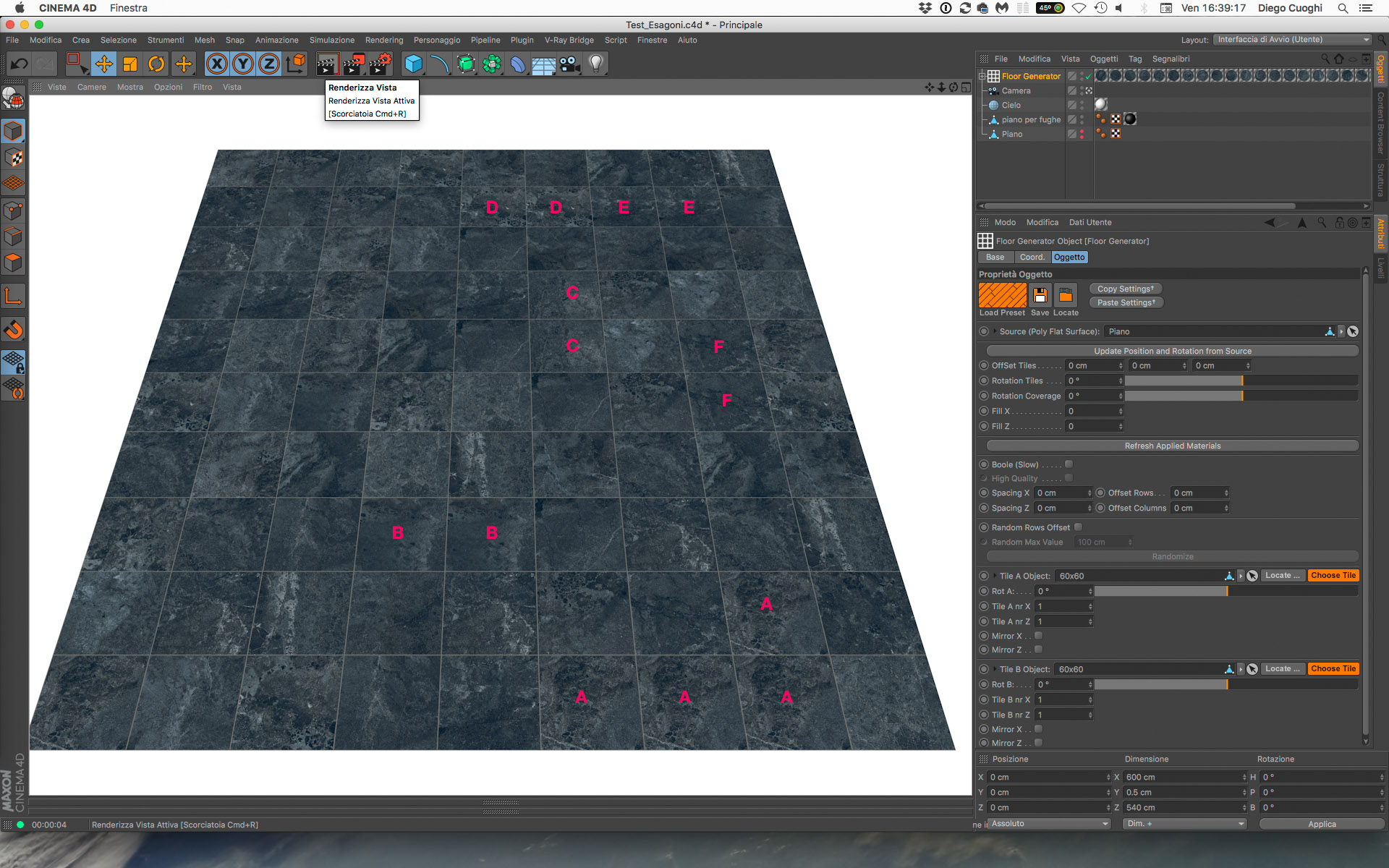The image size is (1389, 868).
Task: Click Paste Settings button
Action: (1126, 302)
